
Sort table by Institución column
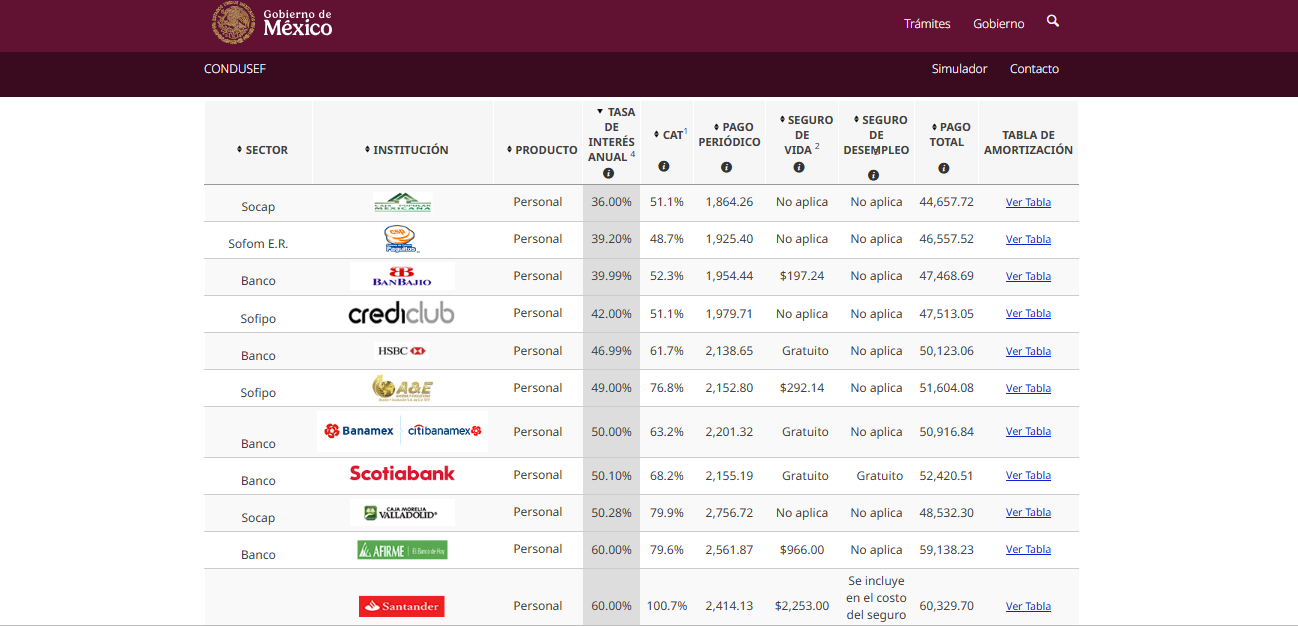(x=406, y=150)
